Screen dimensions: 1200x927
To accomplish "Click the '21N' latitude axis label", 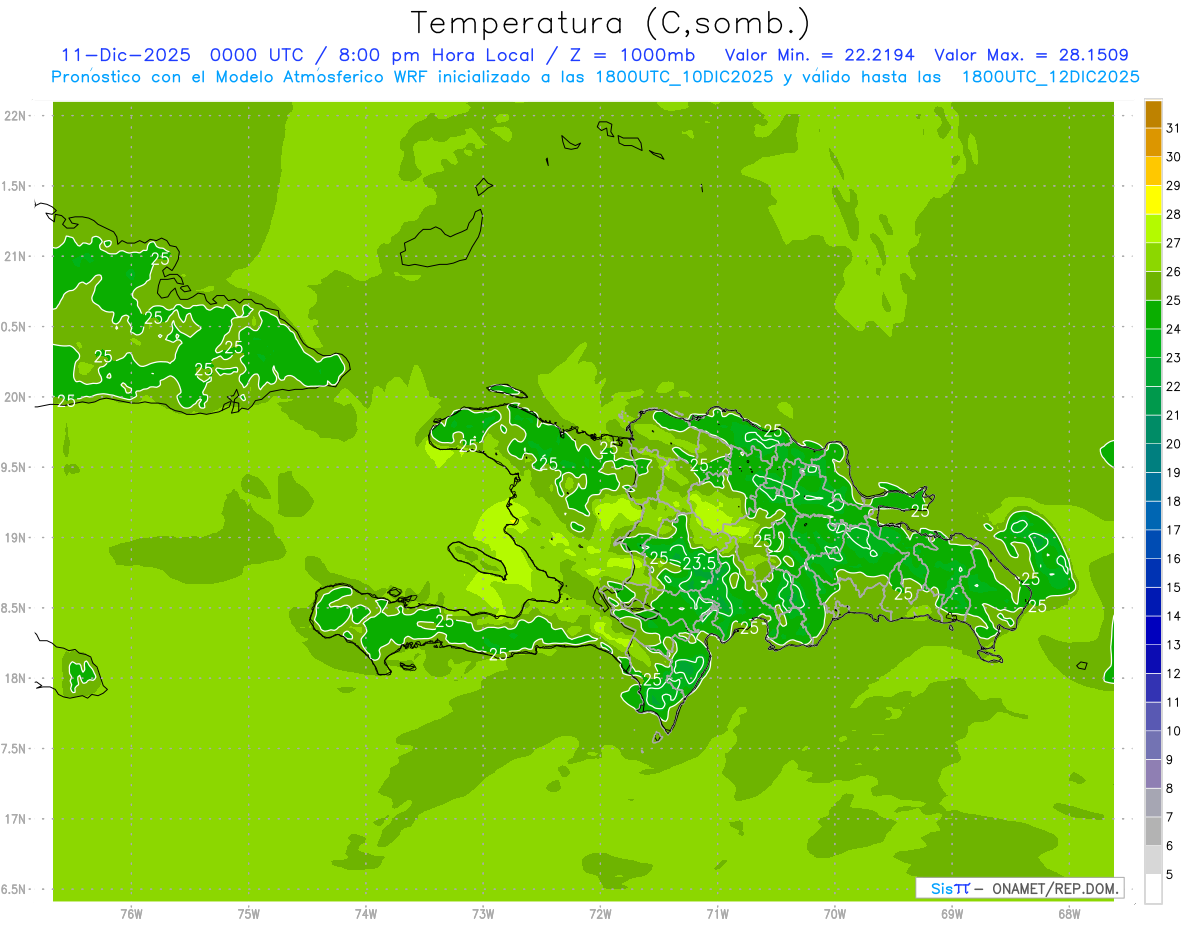I will [17, 257].
